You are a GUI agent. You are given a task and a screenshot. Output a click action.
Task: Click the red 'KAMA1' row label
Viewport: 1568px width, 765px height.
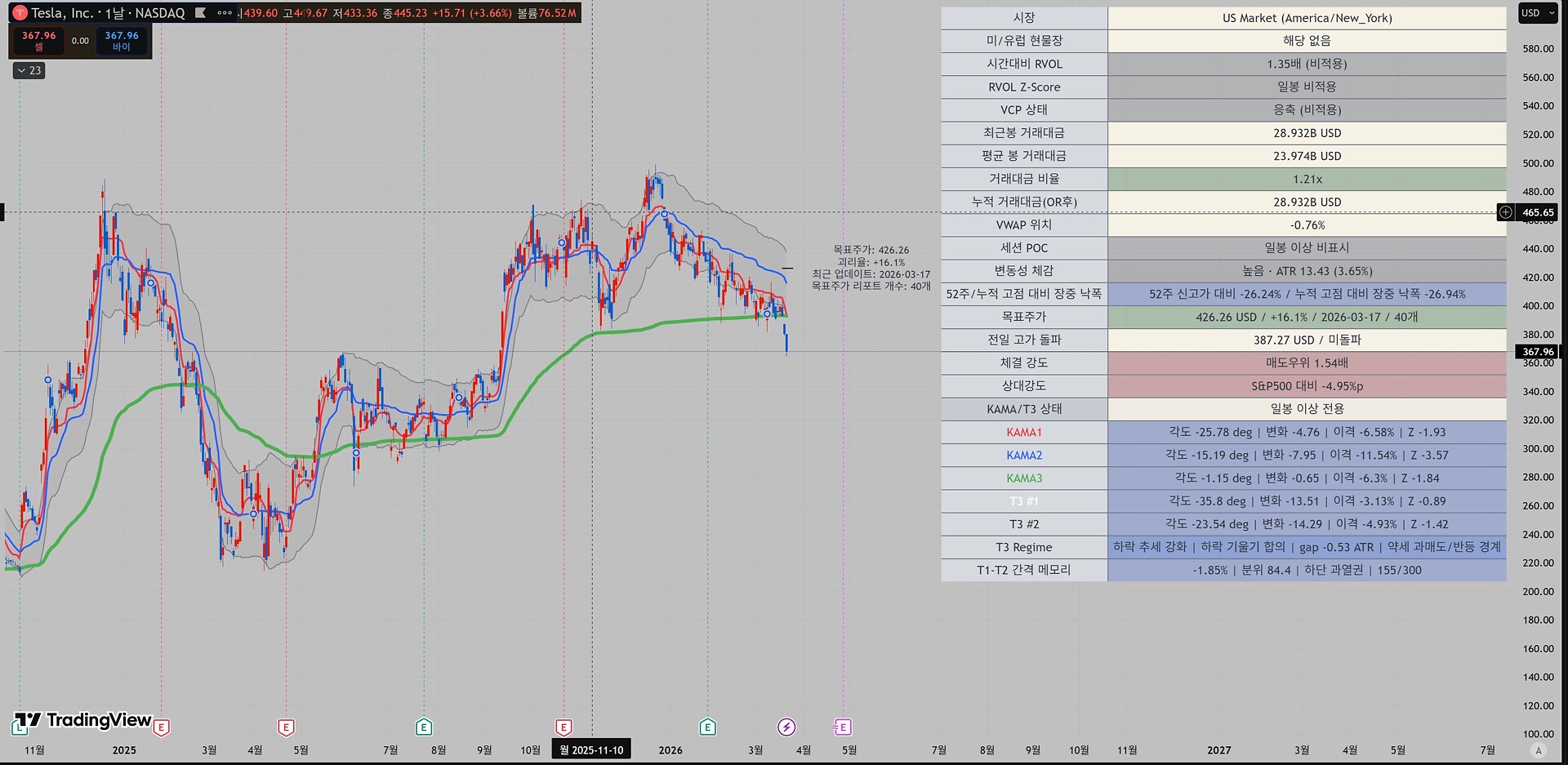pyautogui.click(x=1024, y=432)
